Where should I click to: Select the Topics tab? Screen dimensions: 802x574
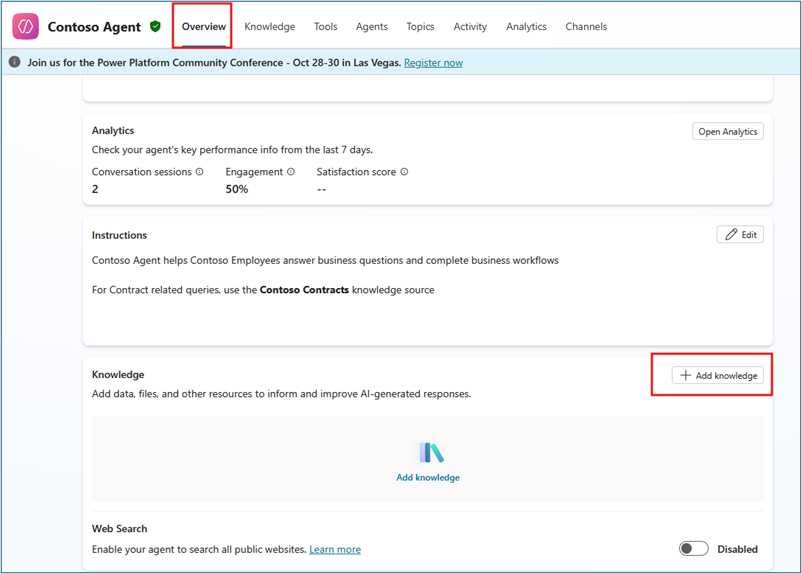coord(420,26)
